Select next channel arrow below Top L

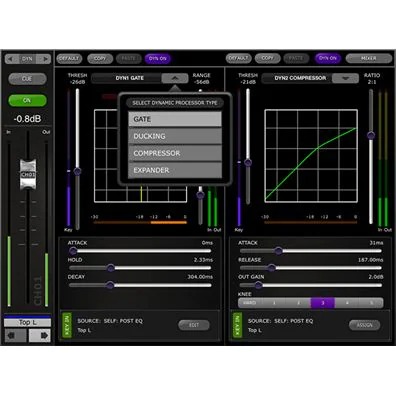(x=40, y=335)
